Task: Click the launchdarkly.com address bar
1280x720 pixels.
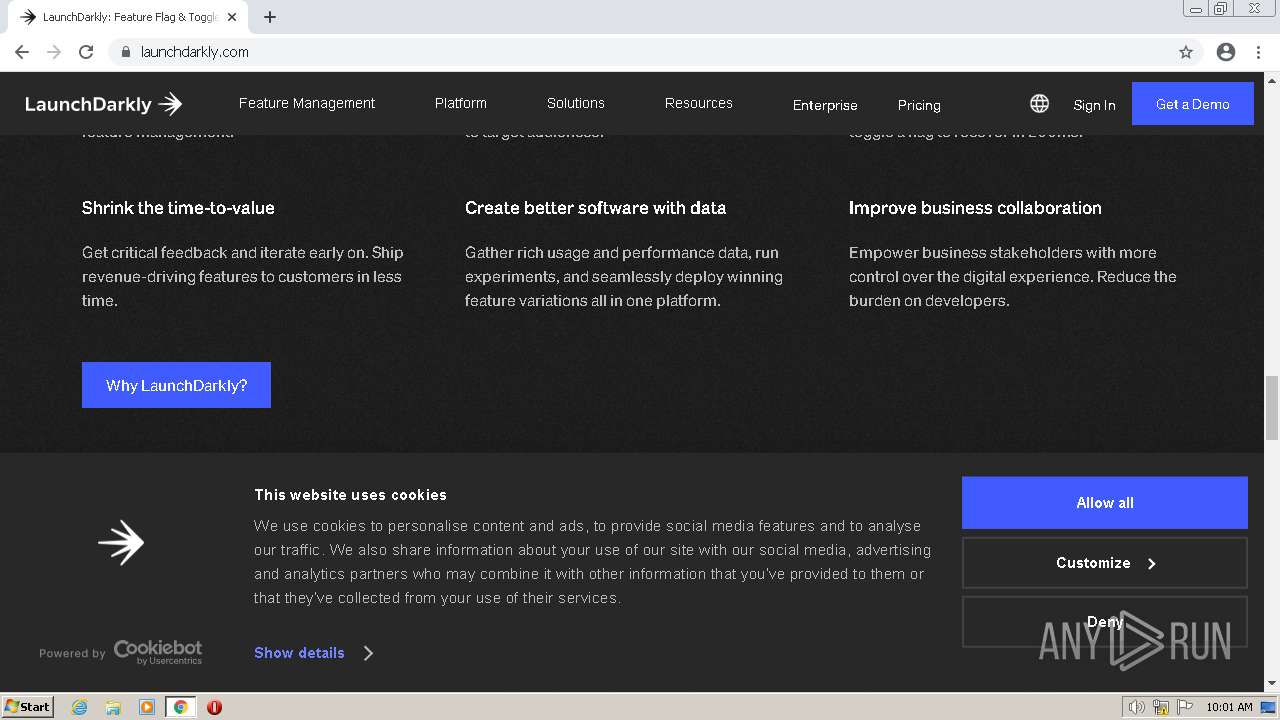Action: pyautogui.click(x=640, y=52)
